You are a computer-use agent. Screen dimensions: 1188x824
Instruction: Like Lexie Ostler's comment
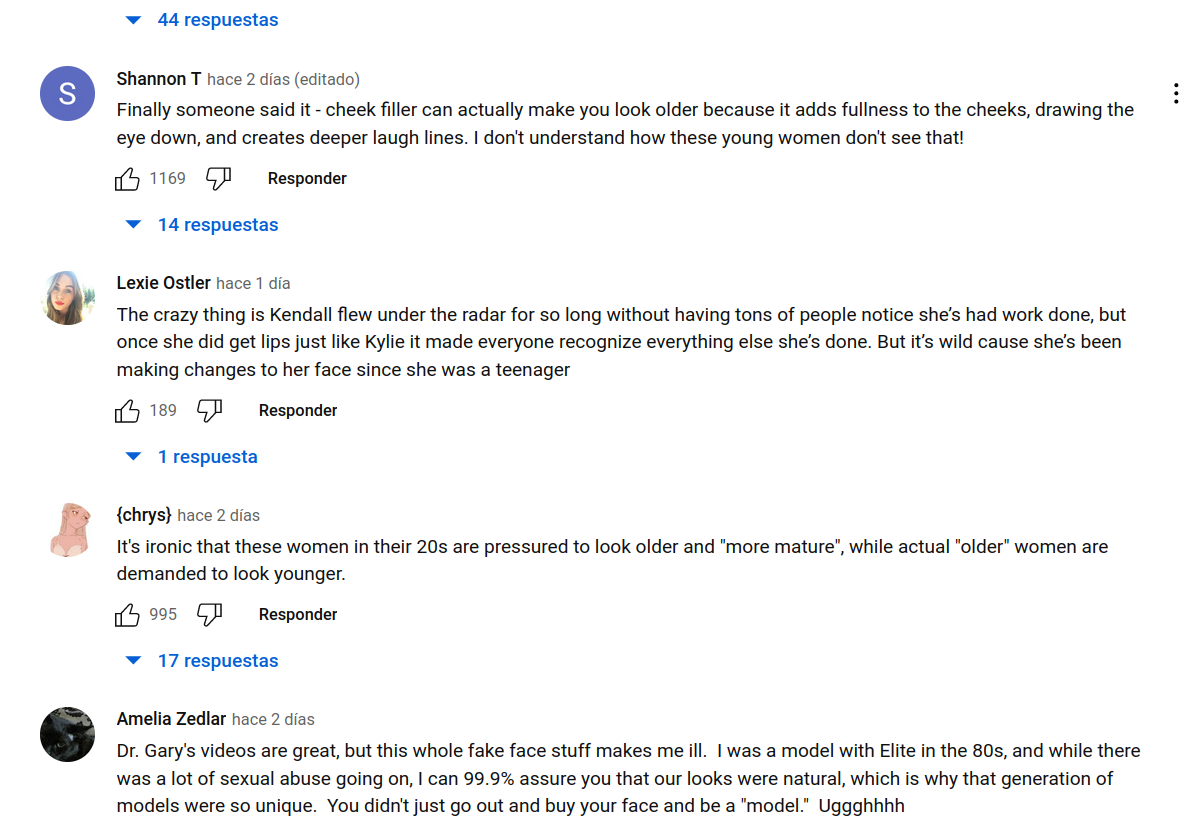(x=127, y=411)
